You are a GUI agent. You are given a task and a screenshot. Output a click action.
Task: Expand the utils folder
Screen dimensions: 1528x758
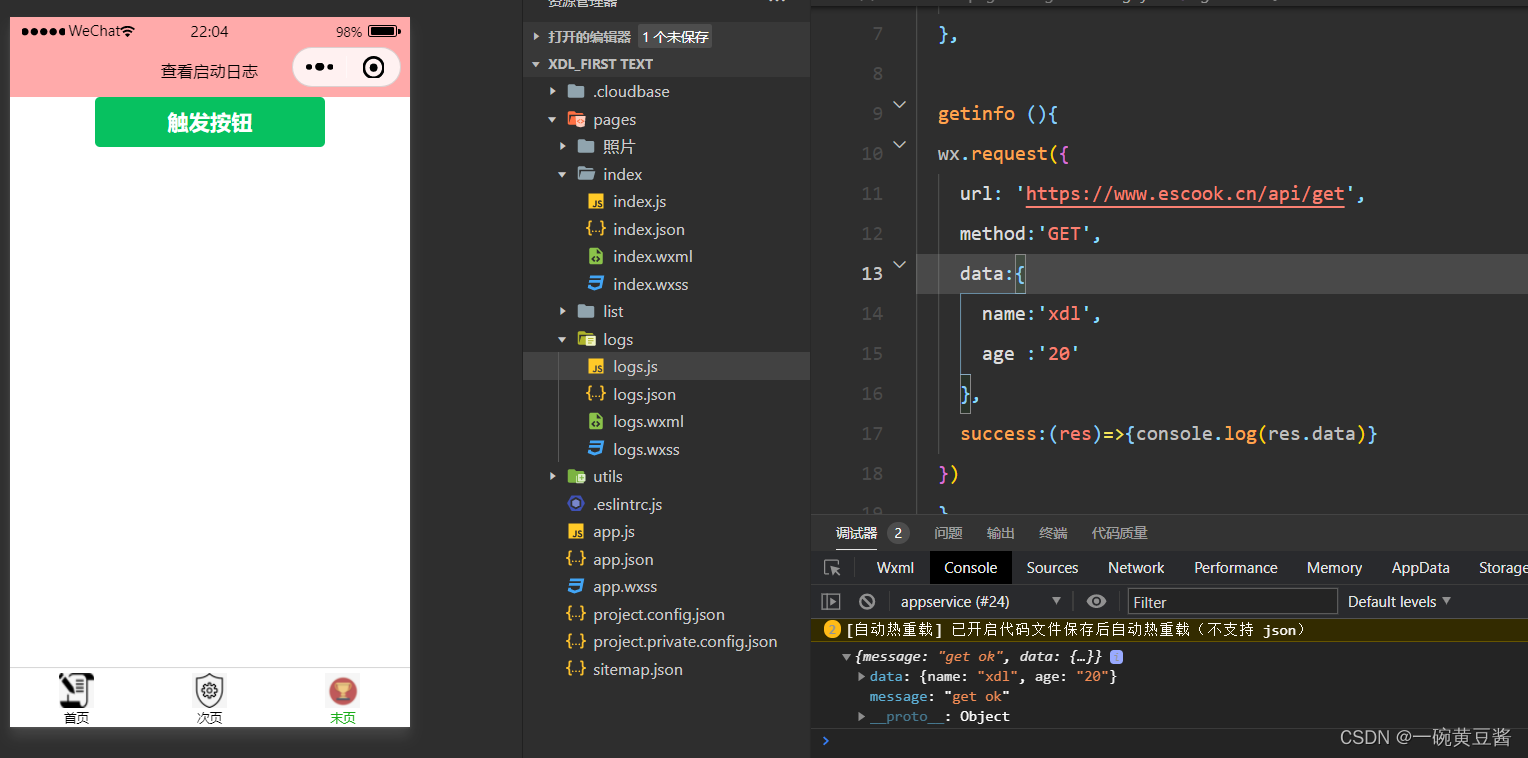pyautogui.click(x=553, y=476)
